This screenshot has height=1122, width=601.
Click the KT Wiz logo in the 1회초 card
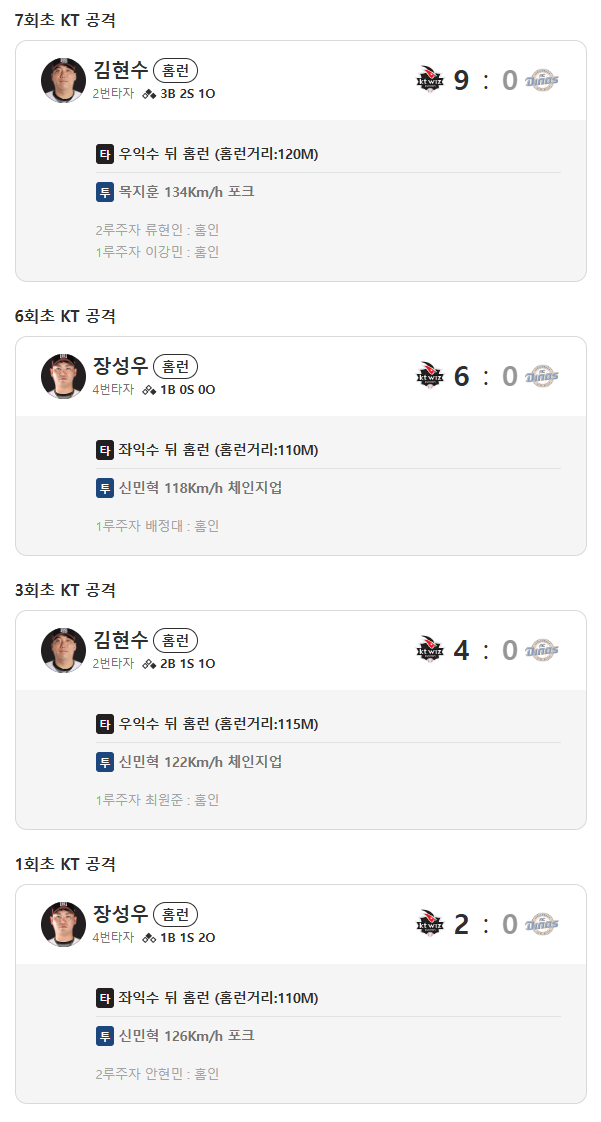[429, 924]
